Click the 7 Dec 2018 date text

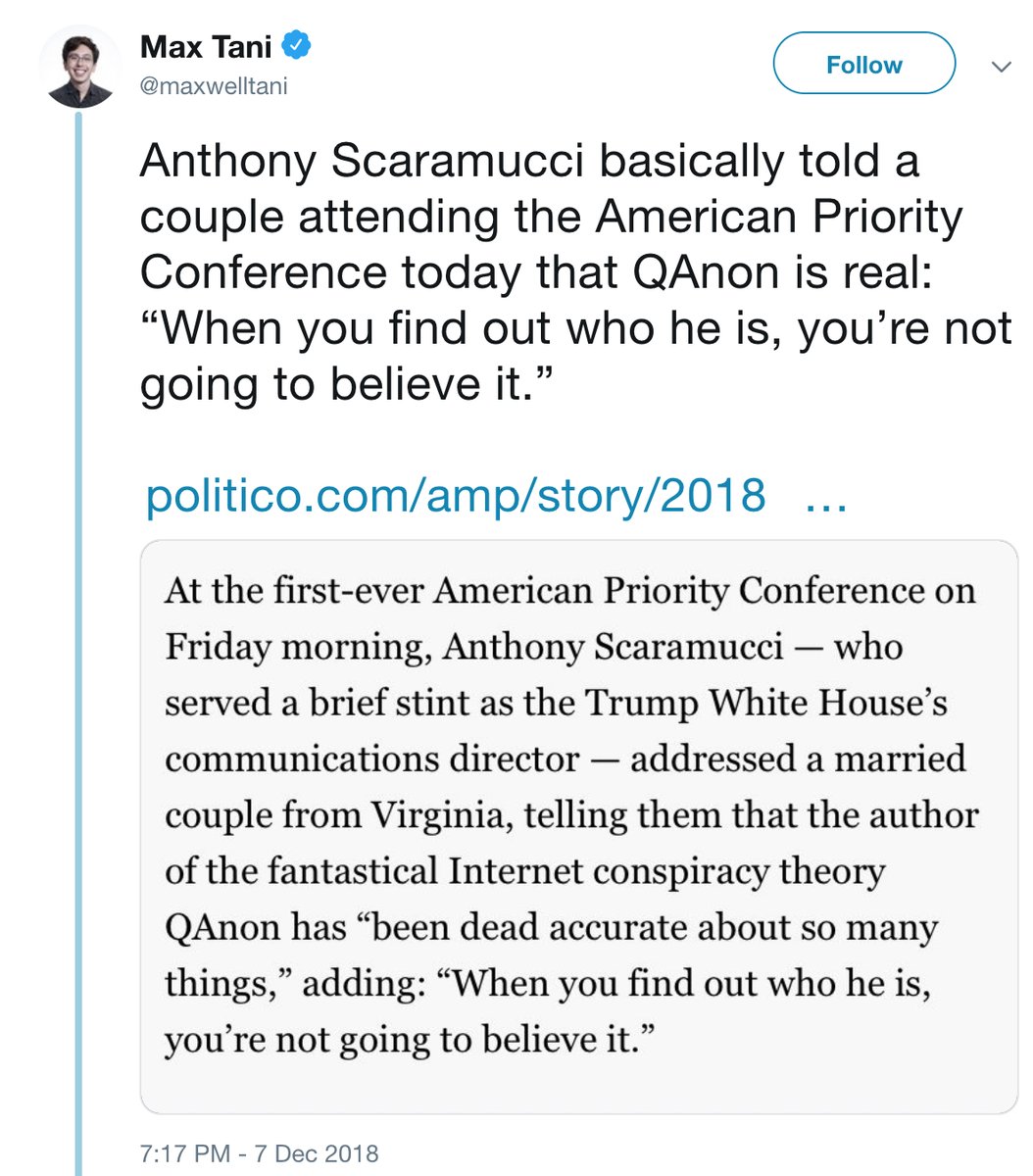point(316,1153)
